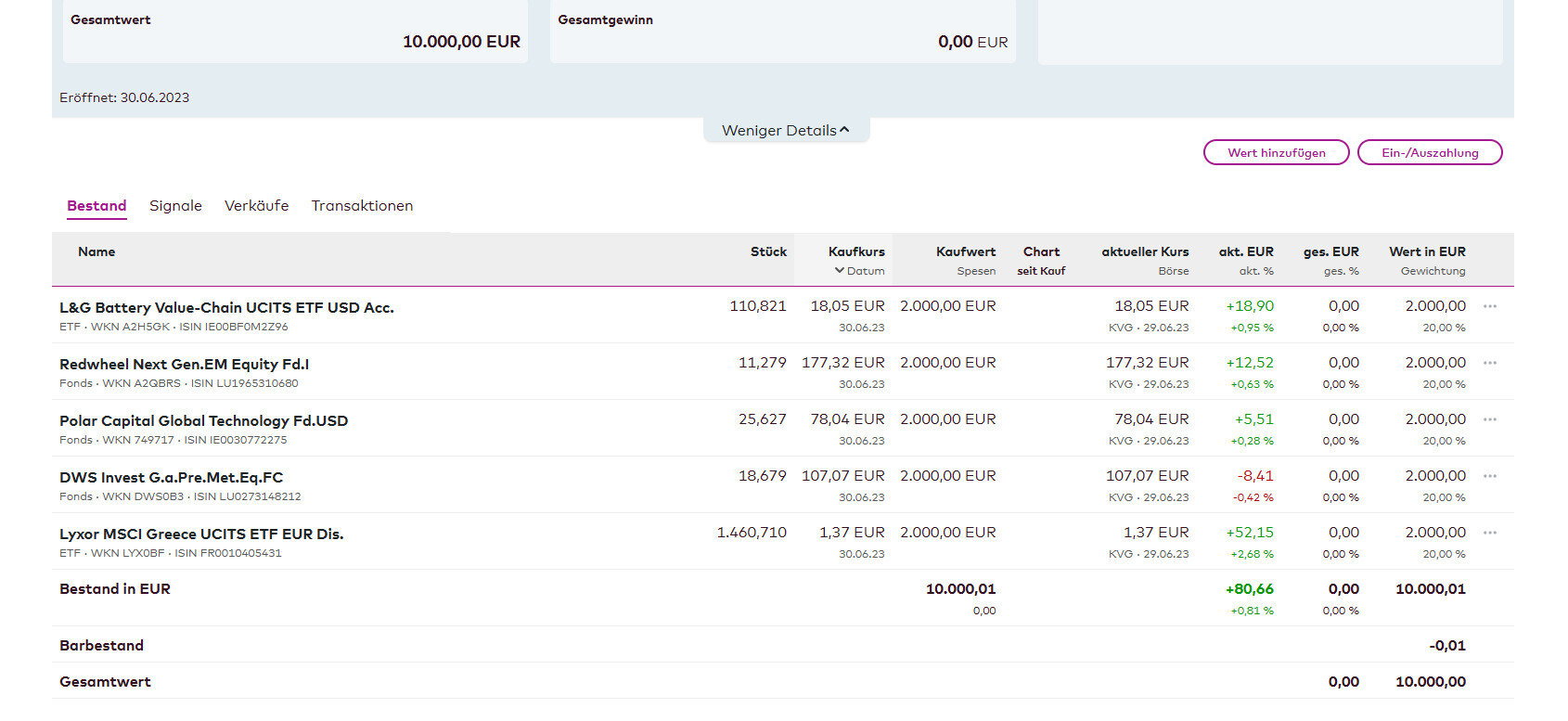Open three-dot menu for Lyxor MSCI Greece row
This screenshot has height=721, width=1568.
click(1490, 533)
